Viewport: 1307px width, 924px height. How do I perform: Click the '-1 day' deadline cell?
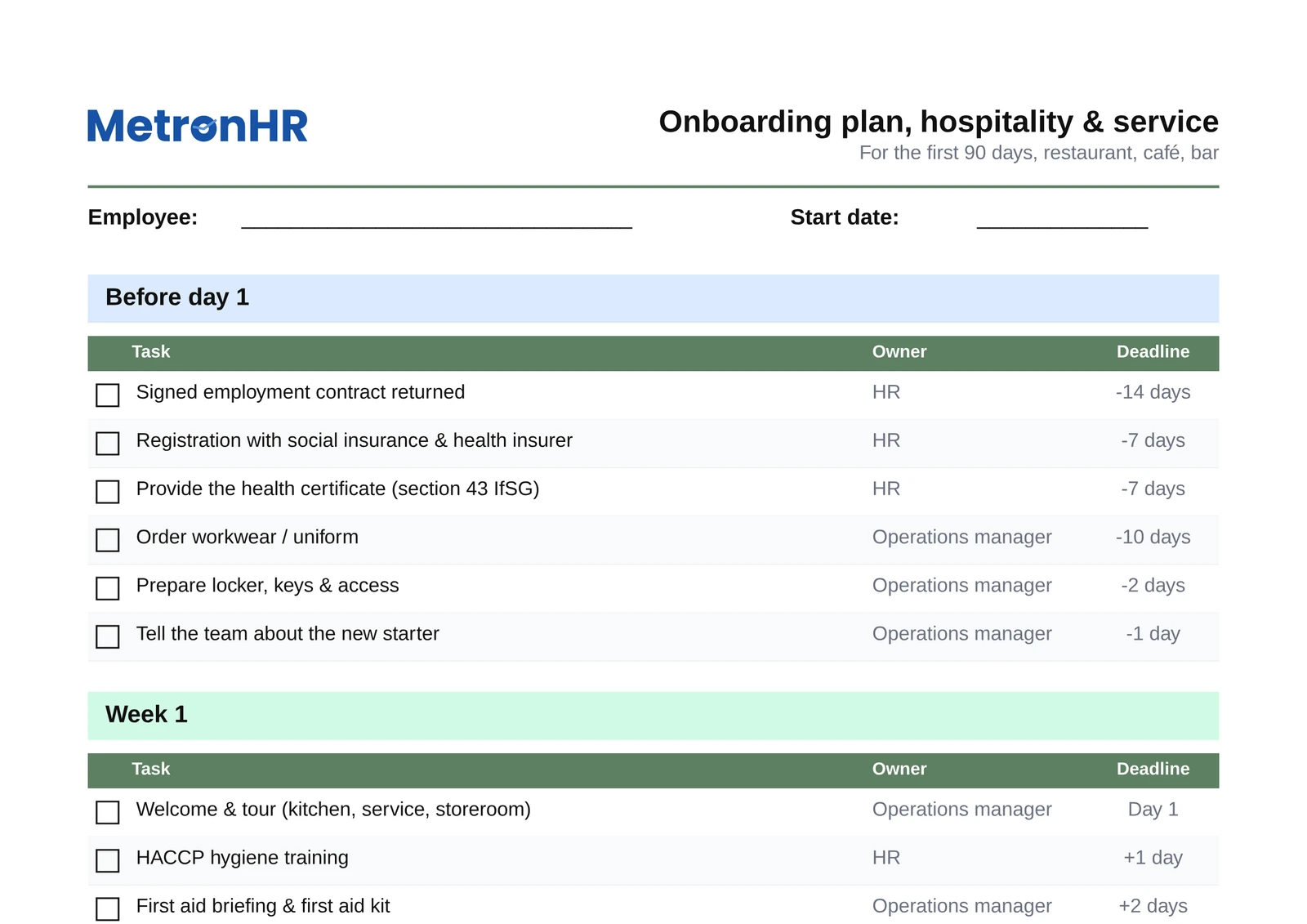[x=1153, y=633]
